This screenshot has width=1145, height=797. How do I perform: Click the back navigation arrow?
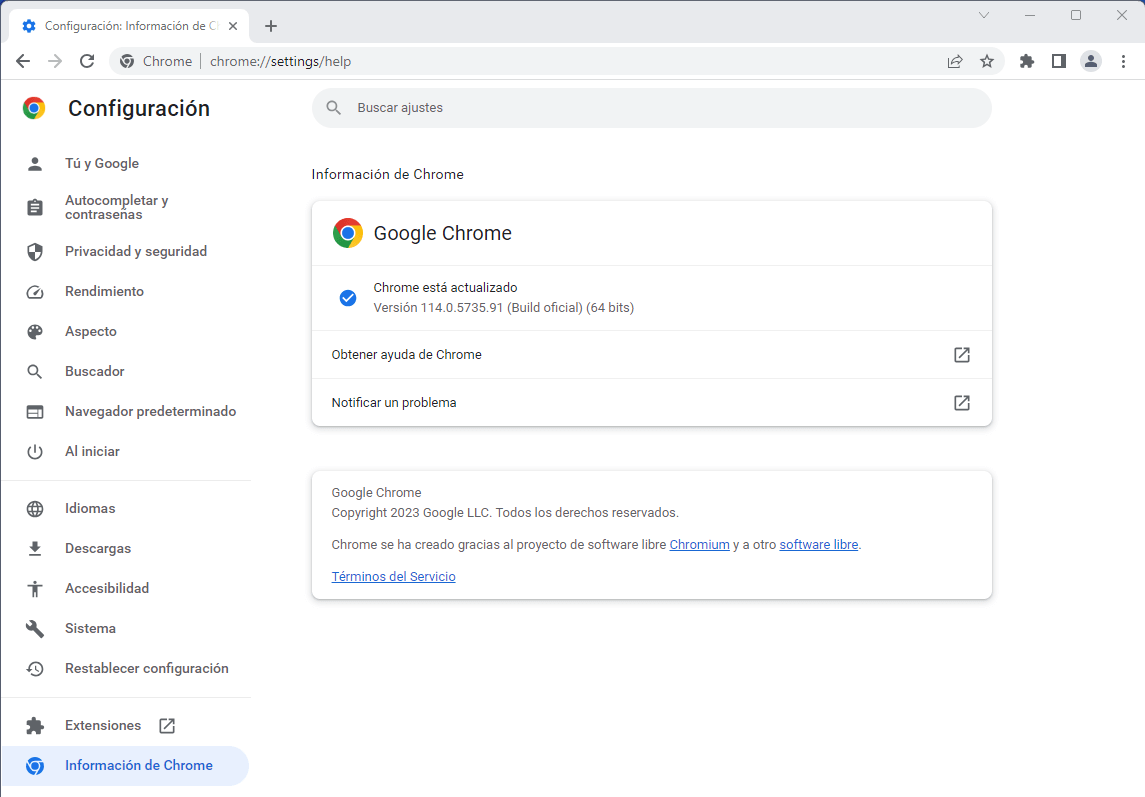[x=23, y=61]
